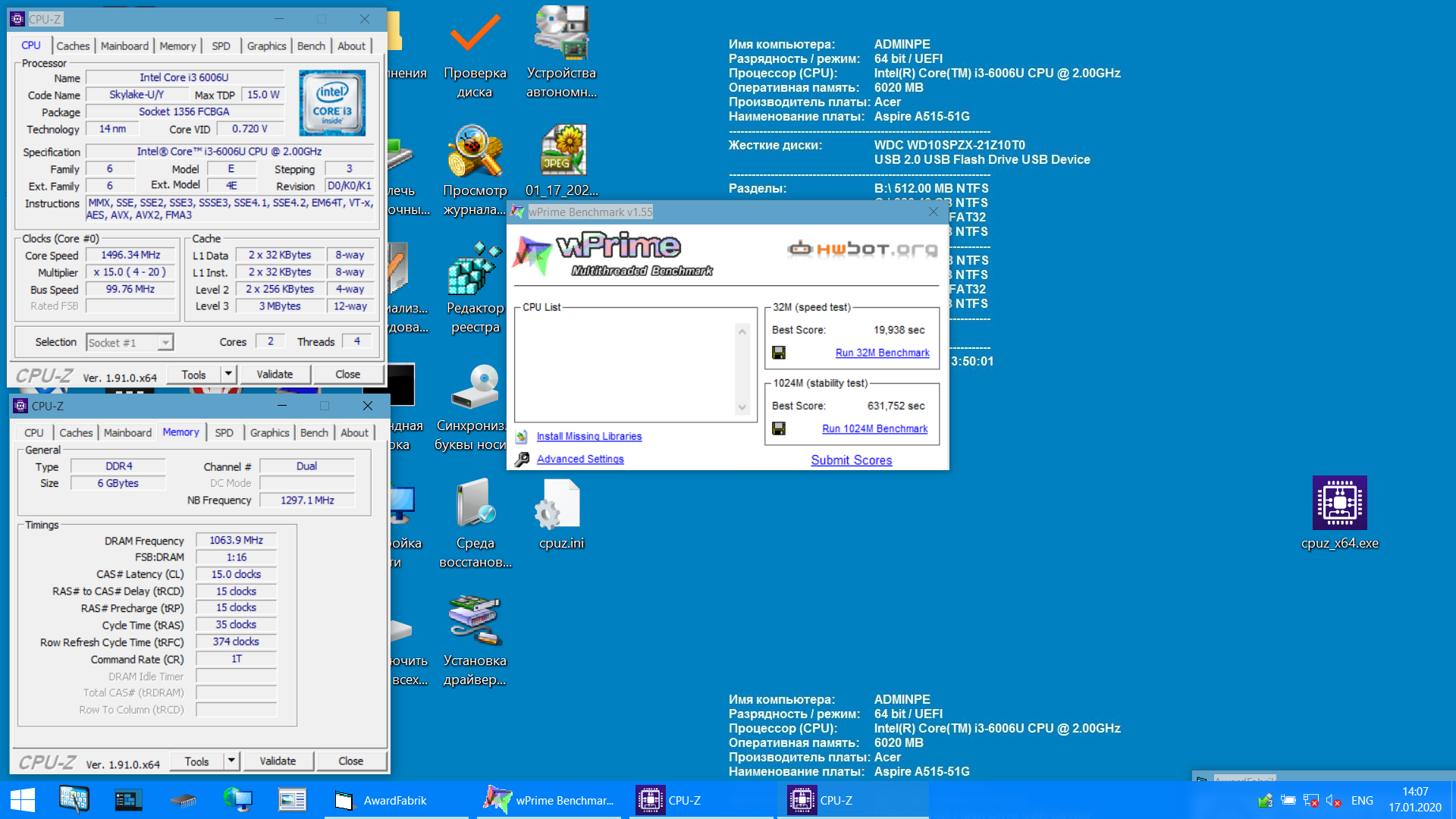Open the Socket #1 selection dropdown
The width and height of the screenshot is (1456, 819).
coord(130,343)
